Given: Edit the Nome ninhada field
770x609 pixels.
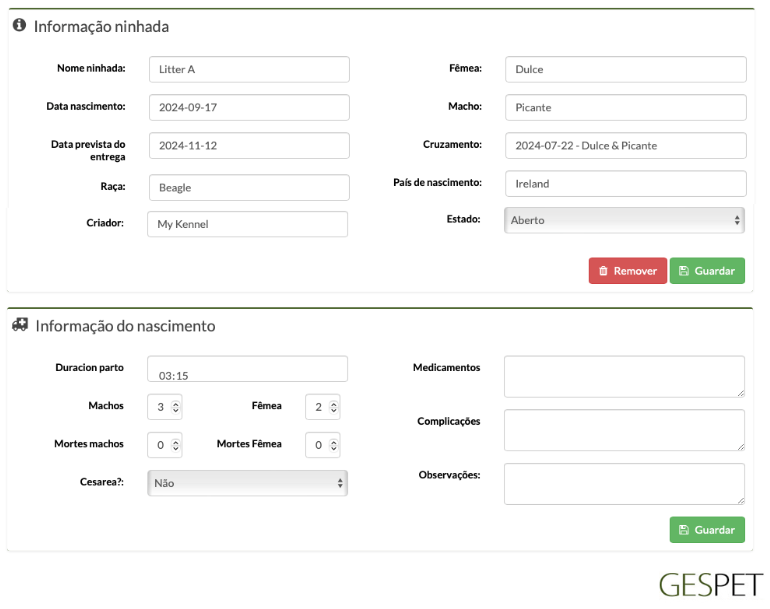Looking at the screenshot, I should point(249,69).
